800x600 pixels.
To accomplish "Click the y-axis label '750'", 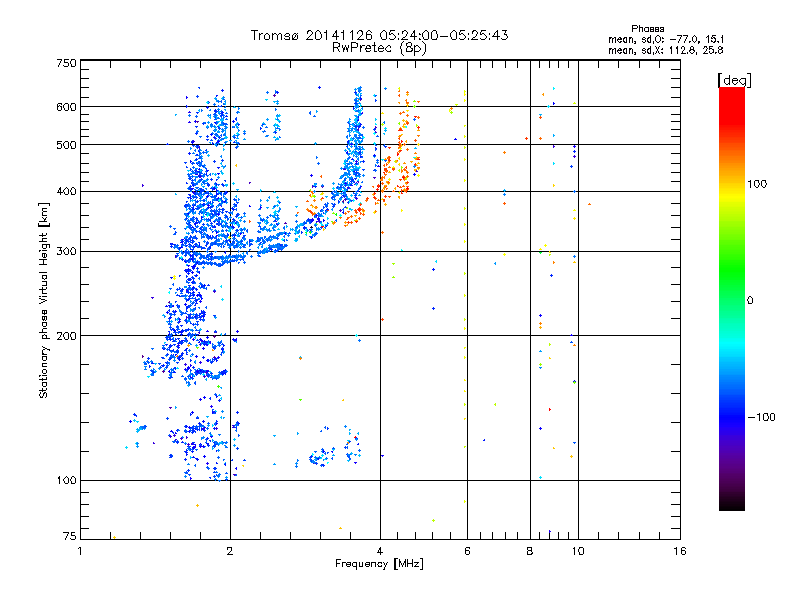I will [x=66, y=63].
